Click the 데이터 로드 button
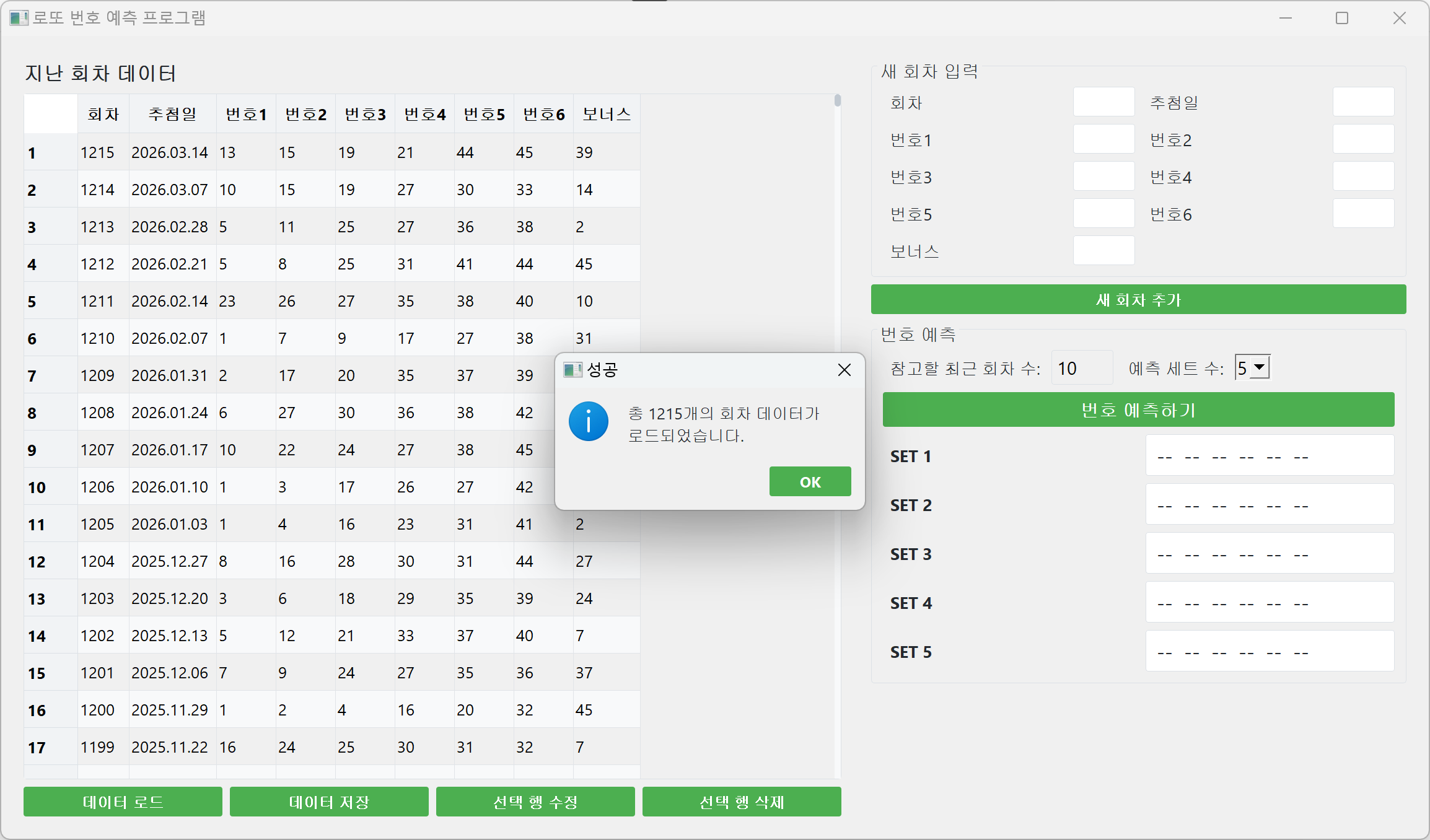This screenshot has width=1430, height=840. tap(123, 802)
